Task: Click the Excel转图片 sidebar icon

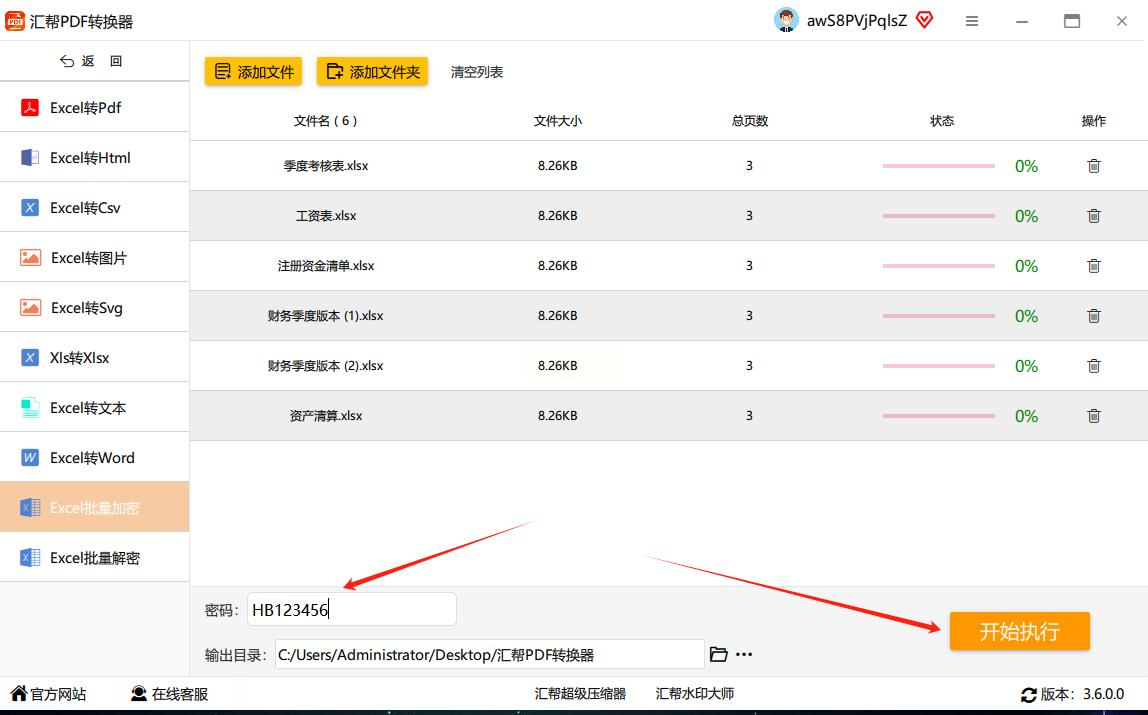Action: point(30,258)
